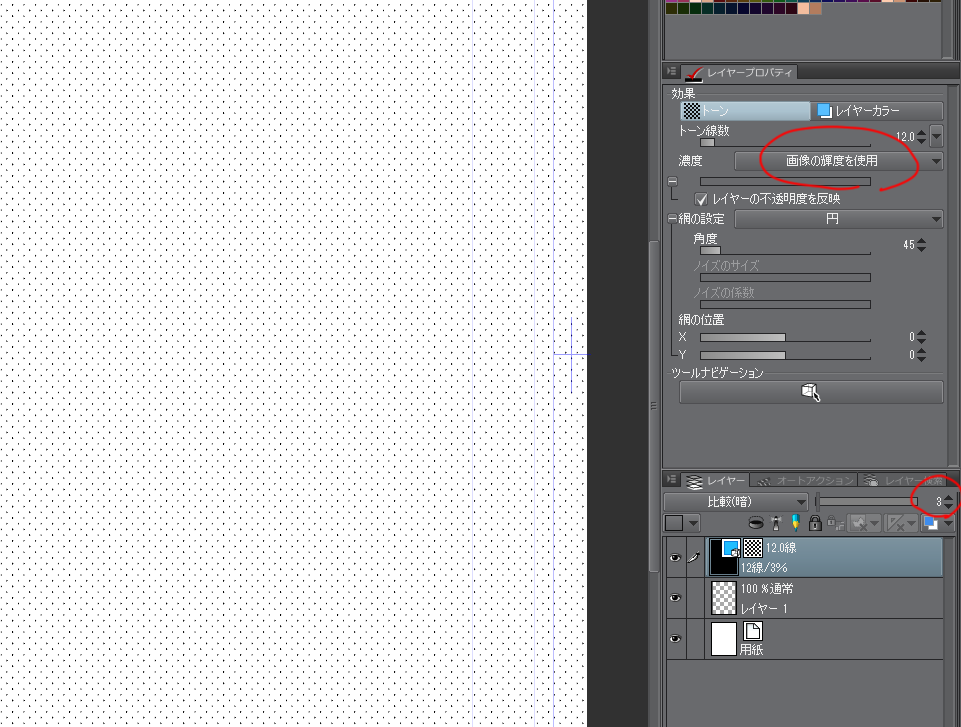Image resolution: width=961 pixels, height=727 pixels.
Task: Click the red check Layer Property tab icon
Action: [x=694, y=74]
